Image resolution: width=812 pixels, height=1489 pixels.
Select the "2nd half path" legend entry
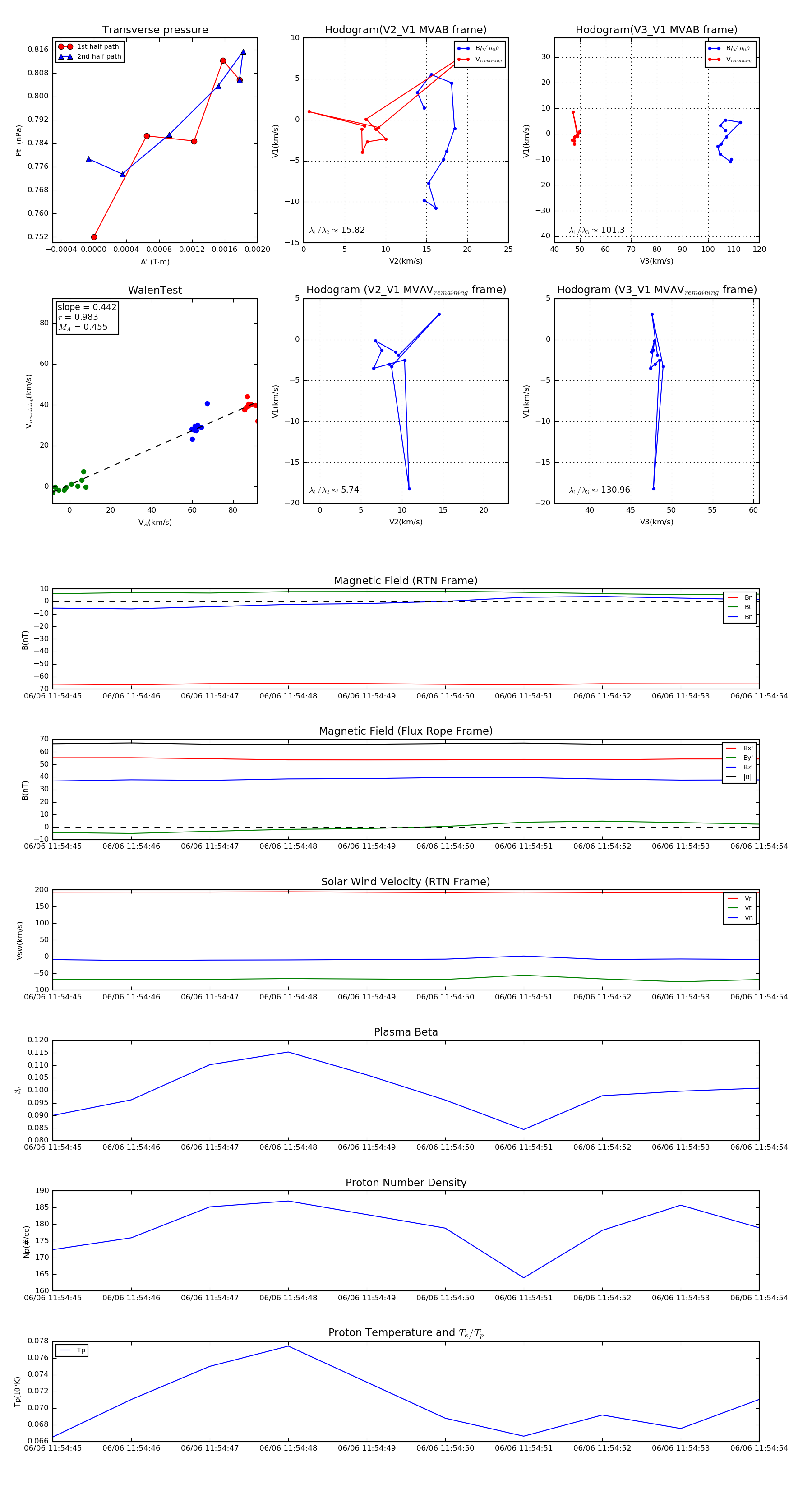pyautogui.click(x=90, y=57)
